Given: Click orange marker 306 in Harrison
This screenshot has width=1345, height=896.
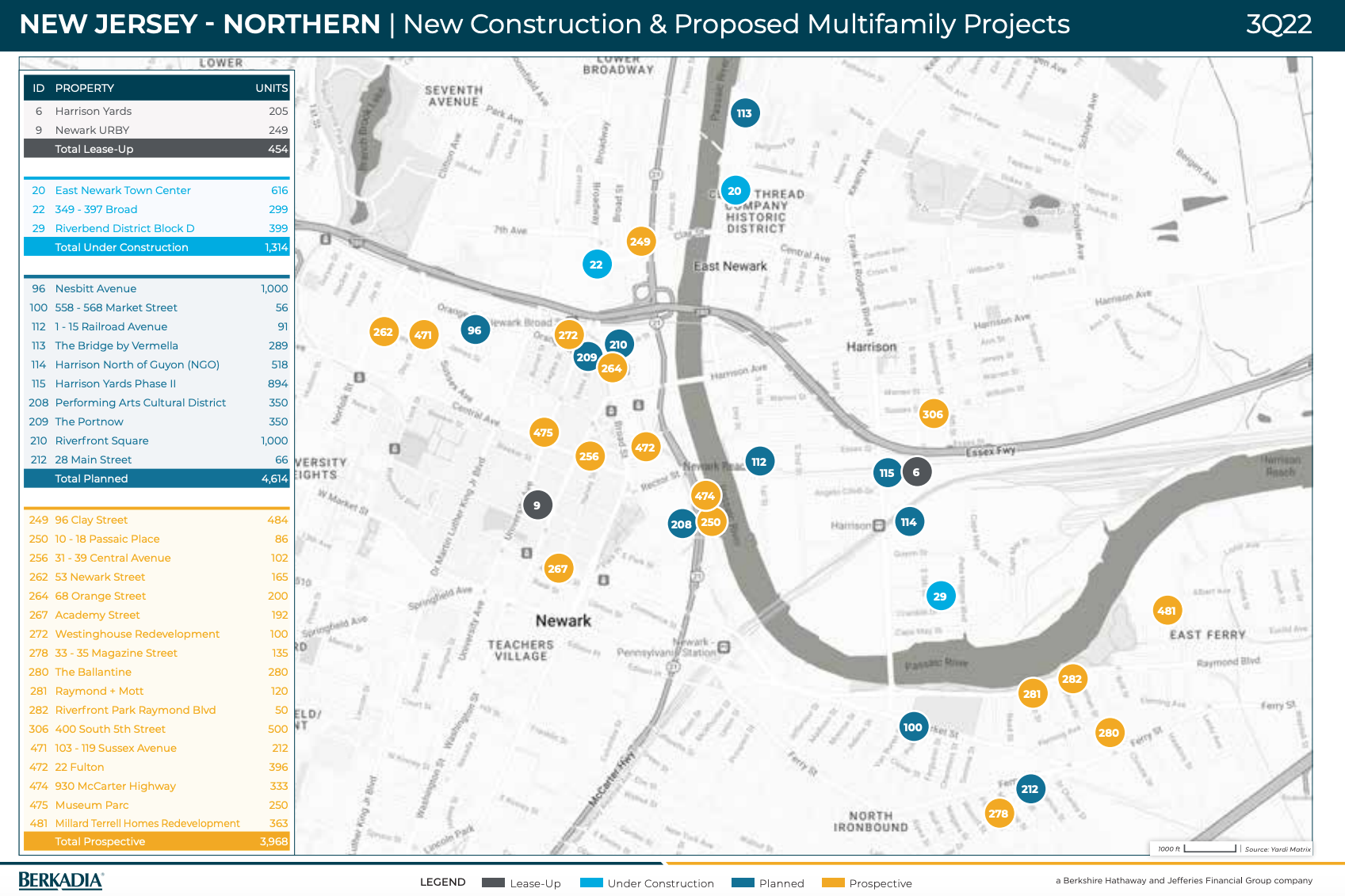Looking at the screenshot, I should (933, 414).
